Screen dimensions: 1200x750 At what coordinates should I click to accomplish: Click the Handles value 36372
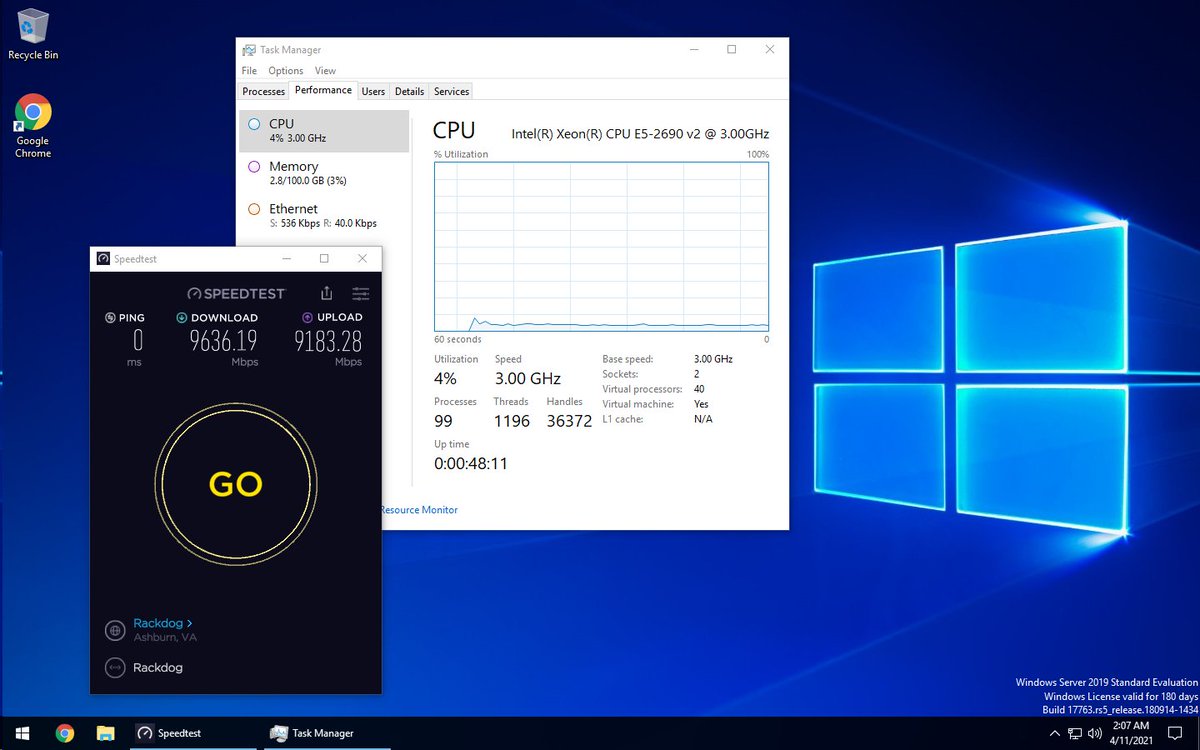(569, 421)
